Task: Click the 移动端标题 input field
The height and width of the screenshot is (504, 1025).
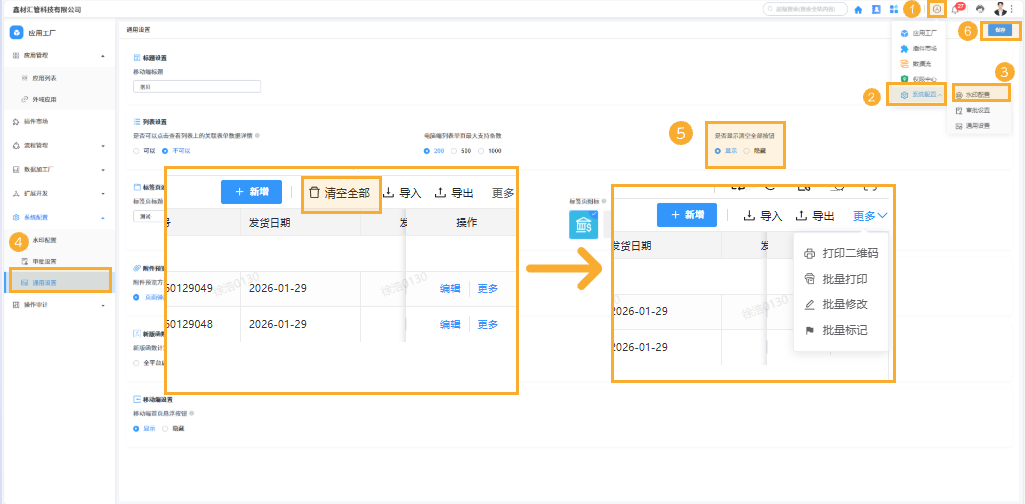Action: (196, 86)
